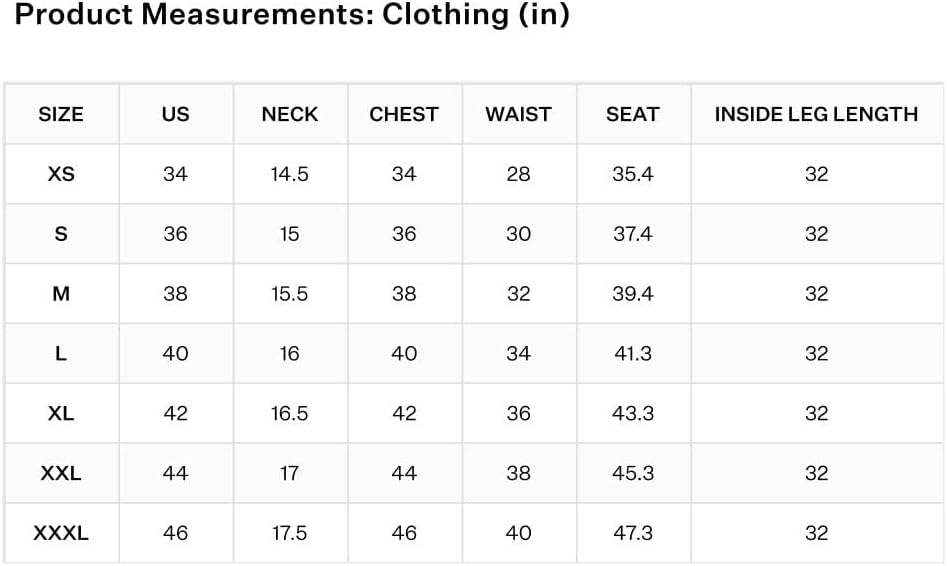Screen dimensions: 947x566
Task: Click the US column header
Action: [176, 114]
